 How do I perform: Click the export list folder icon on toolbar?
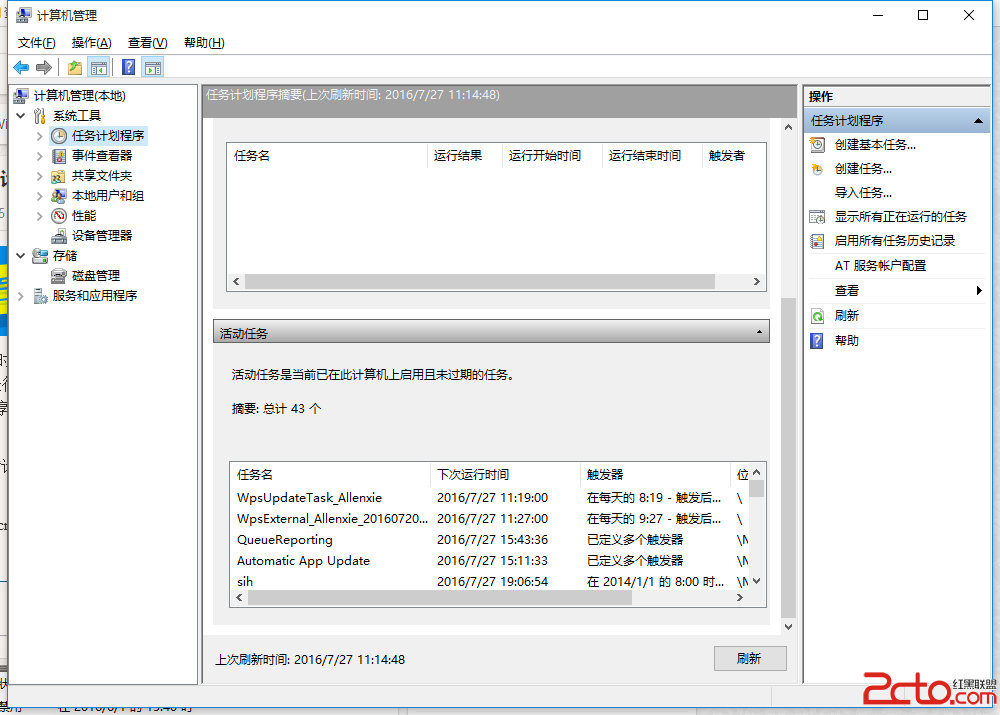tap(72, 67)
